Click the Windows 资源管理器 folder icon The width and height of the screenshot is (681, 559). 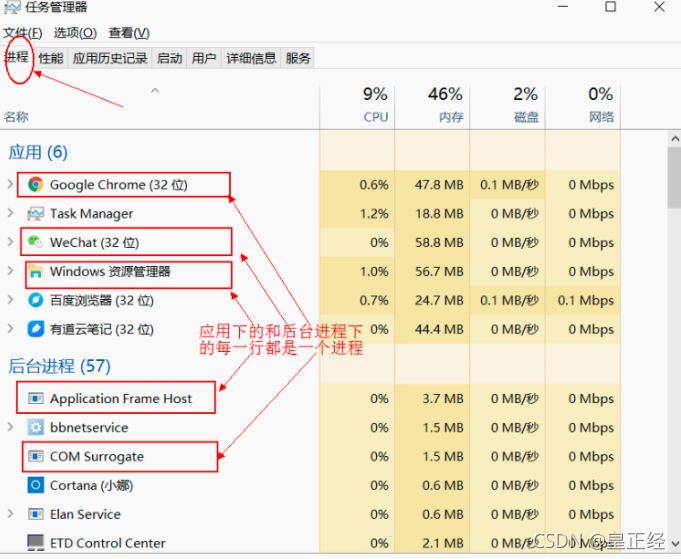(35, 271)
